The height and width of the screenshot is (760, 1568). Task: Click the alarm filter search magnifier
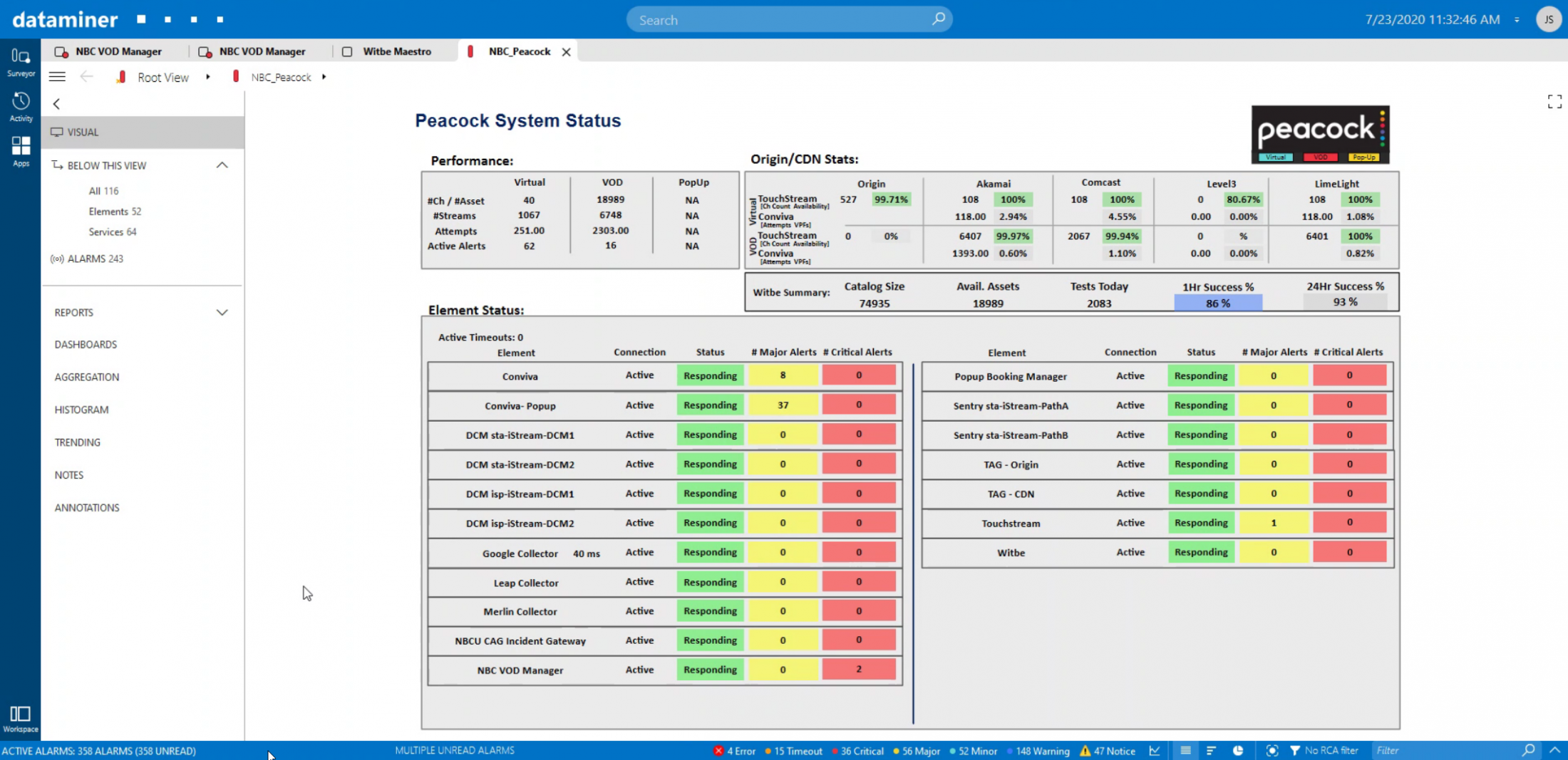pos(1528,751)
